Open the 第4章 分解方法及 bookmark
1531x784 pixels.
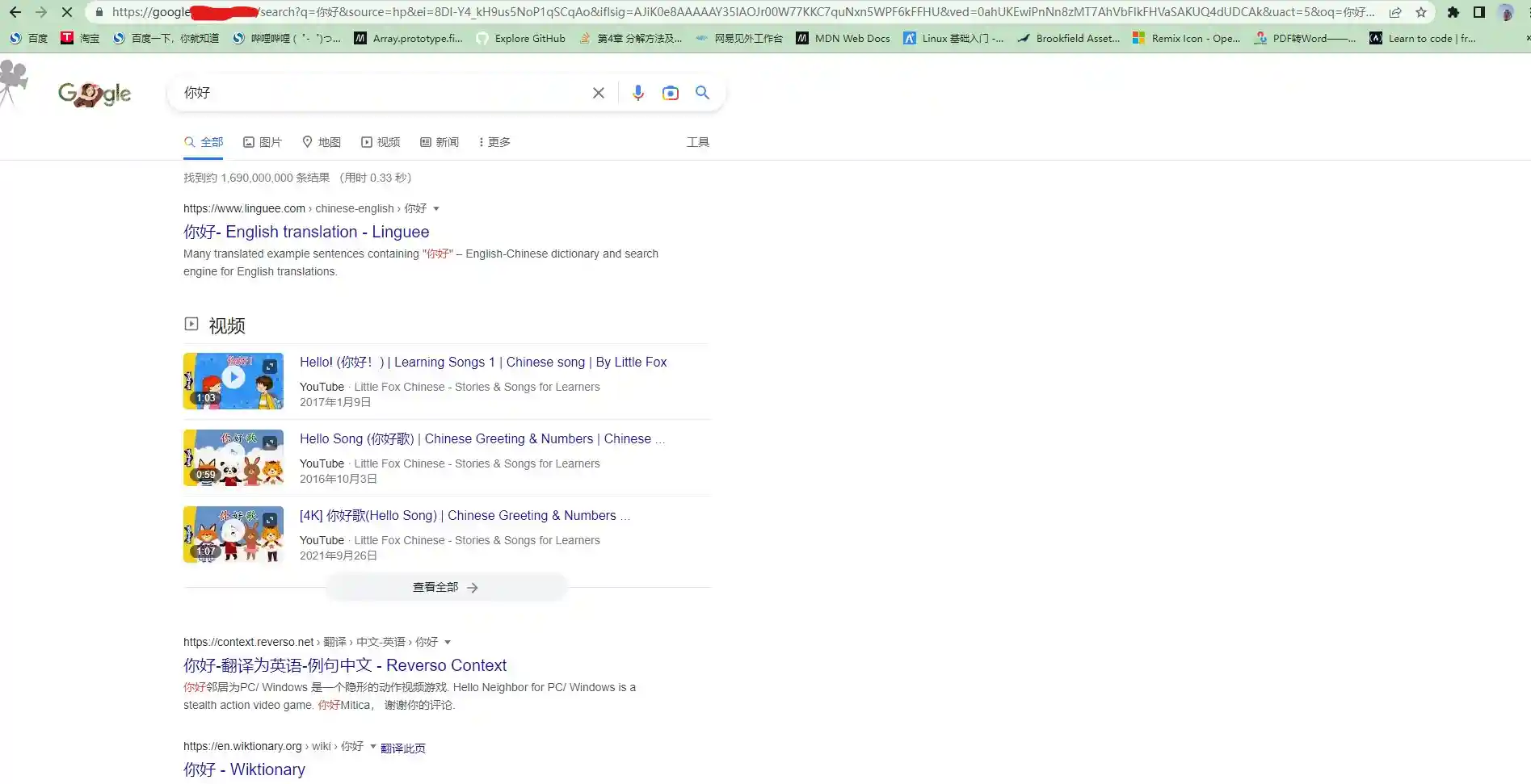[x=630, y=38]
